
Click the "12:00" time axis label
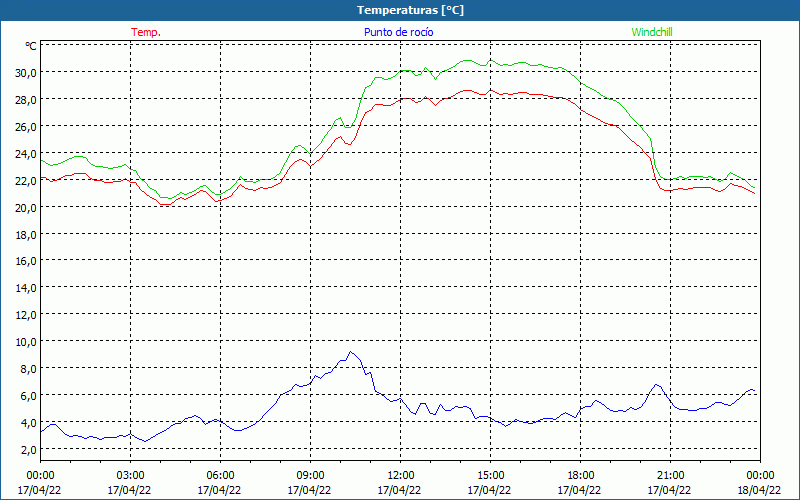tap(401, 476)
